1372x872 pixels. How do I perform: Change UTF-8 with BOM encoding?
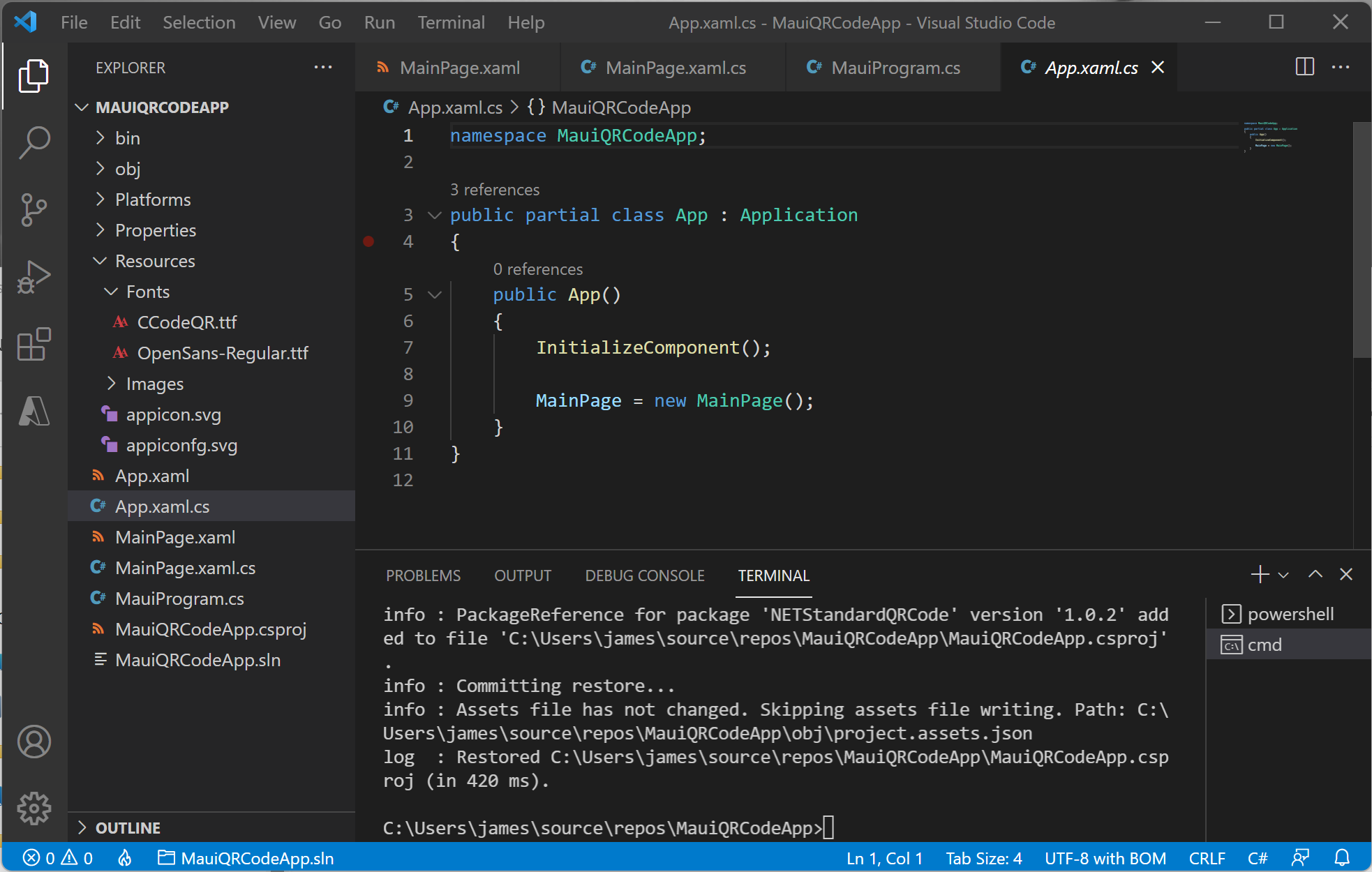tap(1105, 858)
